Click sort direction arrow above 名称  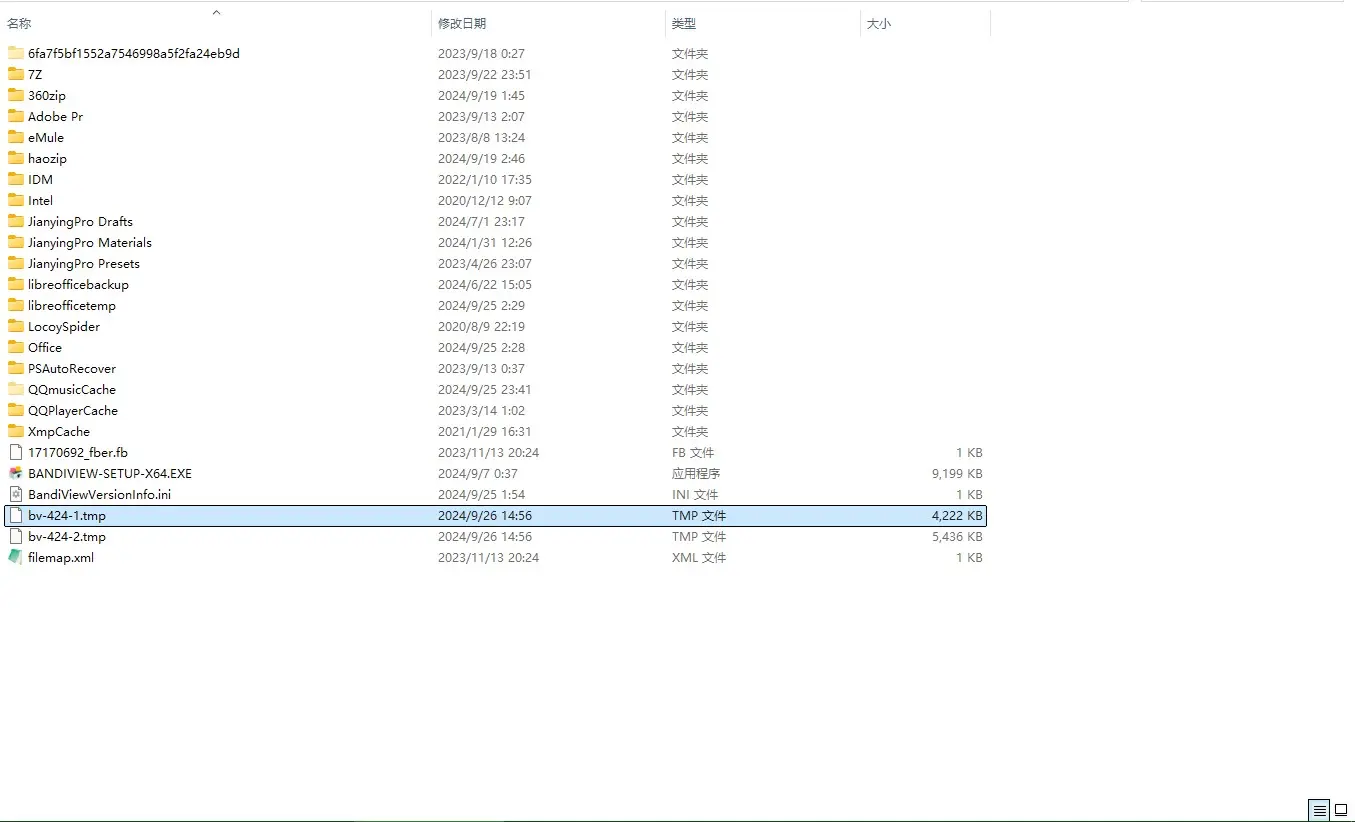point(216,12)
